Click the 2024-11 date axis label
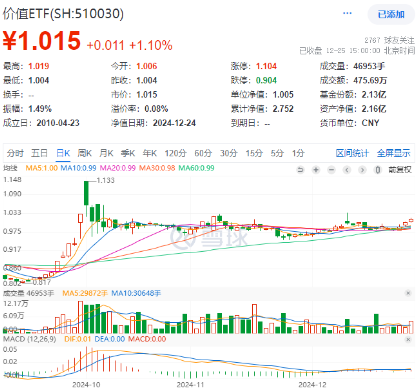Viewport: 417px width, 392px height. tap(190, 385)
